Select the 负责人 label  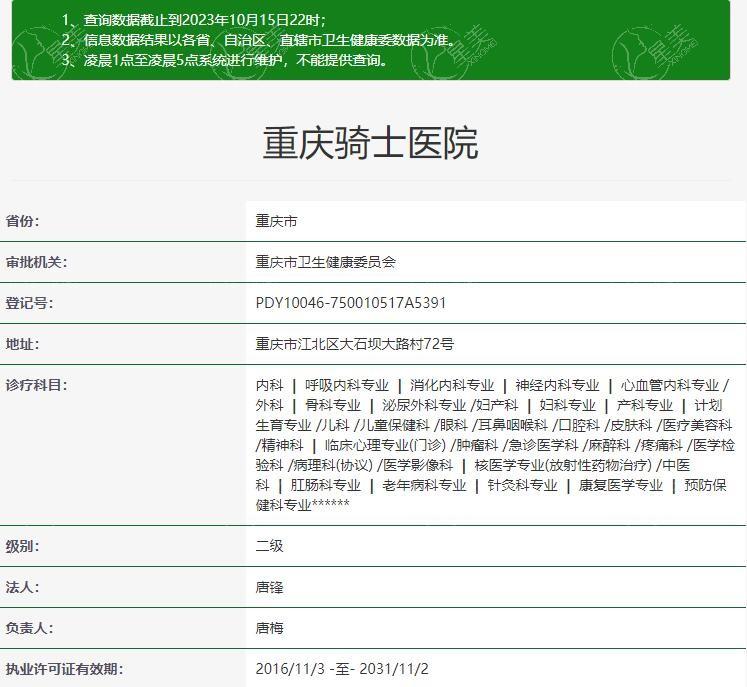pos(29,628)
